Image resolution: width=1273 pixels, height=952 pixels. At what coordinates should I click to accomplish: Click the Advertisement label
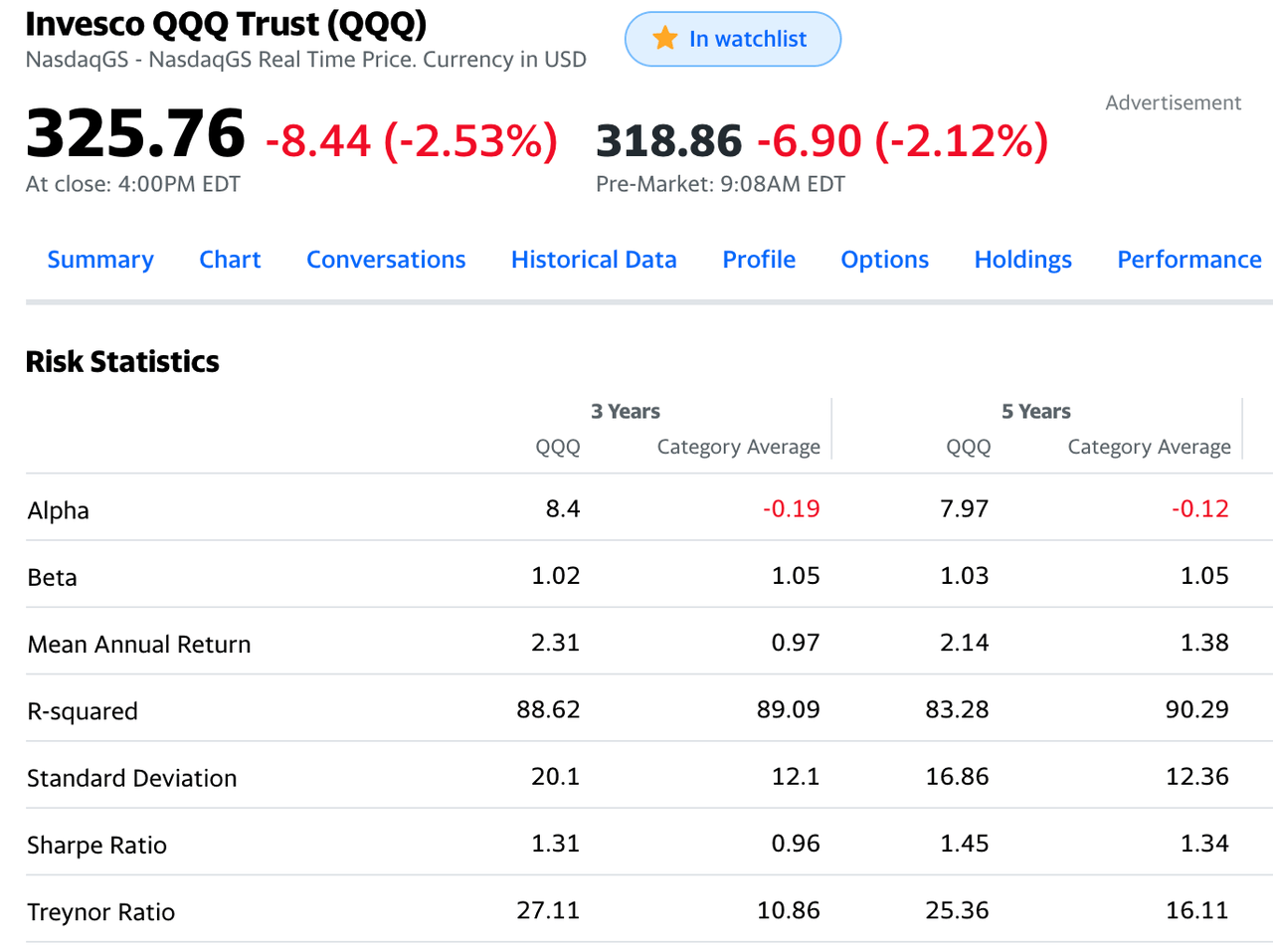[x=1174, y=102]
